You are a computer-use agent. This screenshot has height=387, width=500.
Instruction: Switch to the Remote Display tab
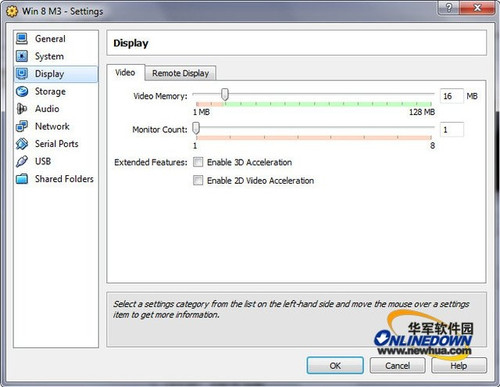(x=180, y=73)
